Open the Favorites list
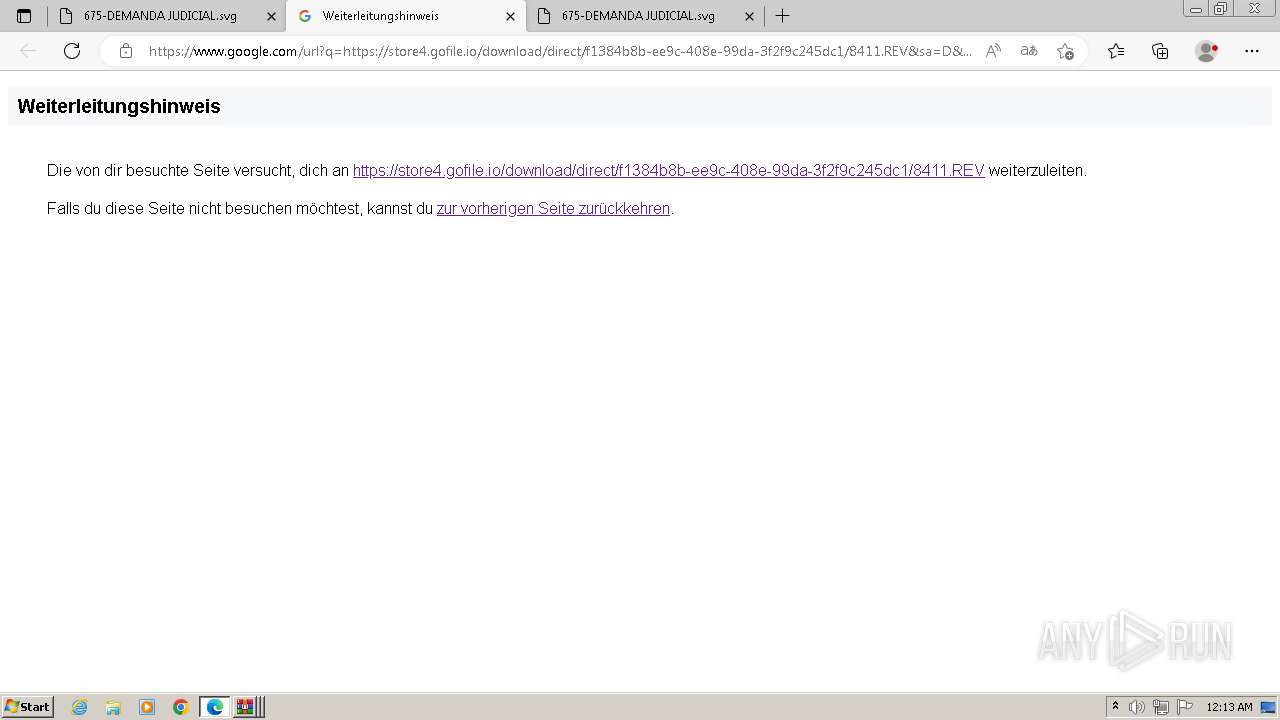Screen dimensions: 1280x720 pos(1116,51)
